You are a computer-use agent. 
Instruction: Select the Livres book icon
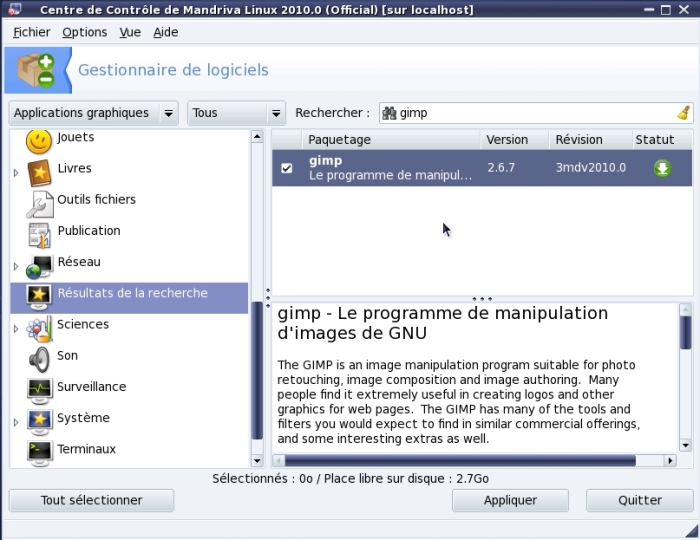click(39, 173)
